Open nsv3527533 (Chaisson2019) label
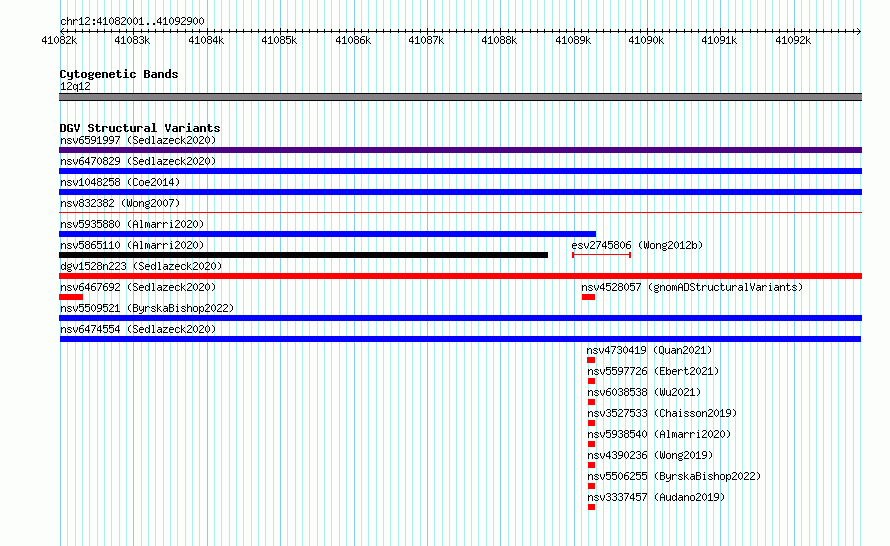 (662, 413)
